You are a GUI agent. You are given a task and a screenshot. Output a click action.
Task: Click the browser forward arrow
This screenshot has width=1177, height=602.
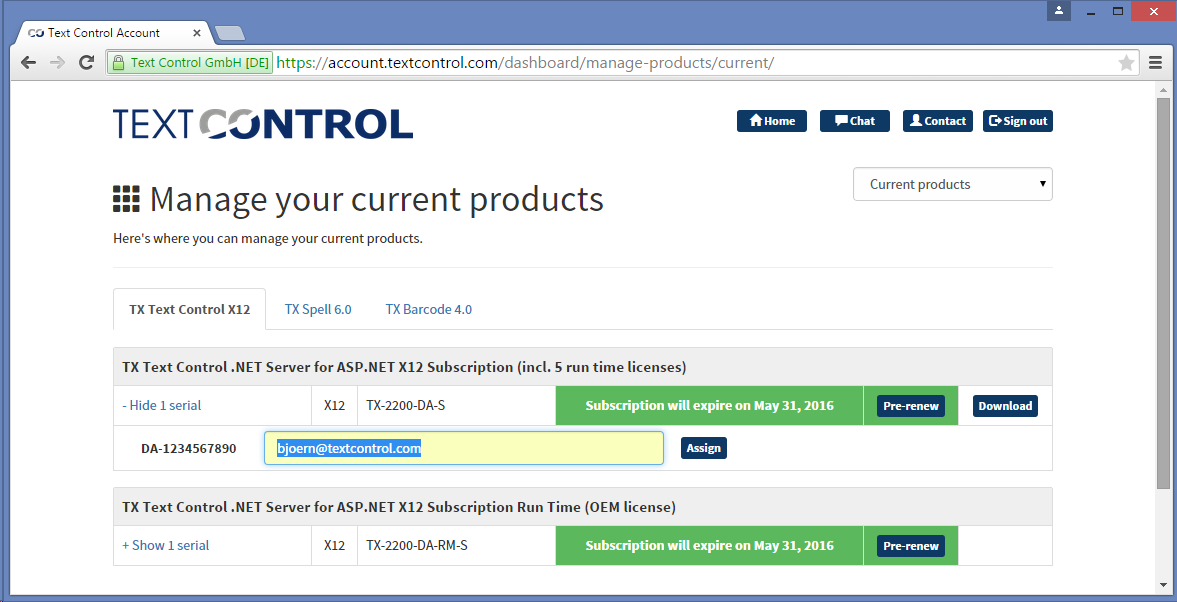click(x=57, y=62)
